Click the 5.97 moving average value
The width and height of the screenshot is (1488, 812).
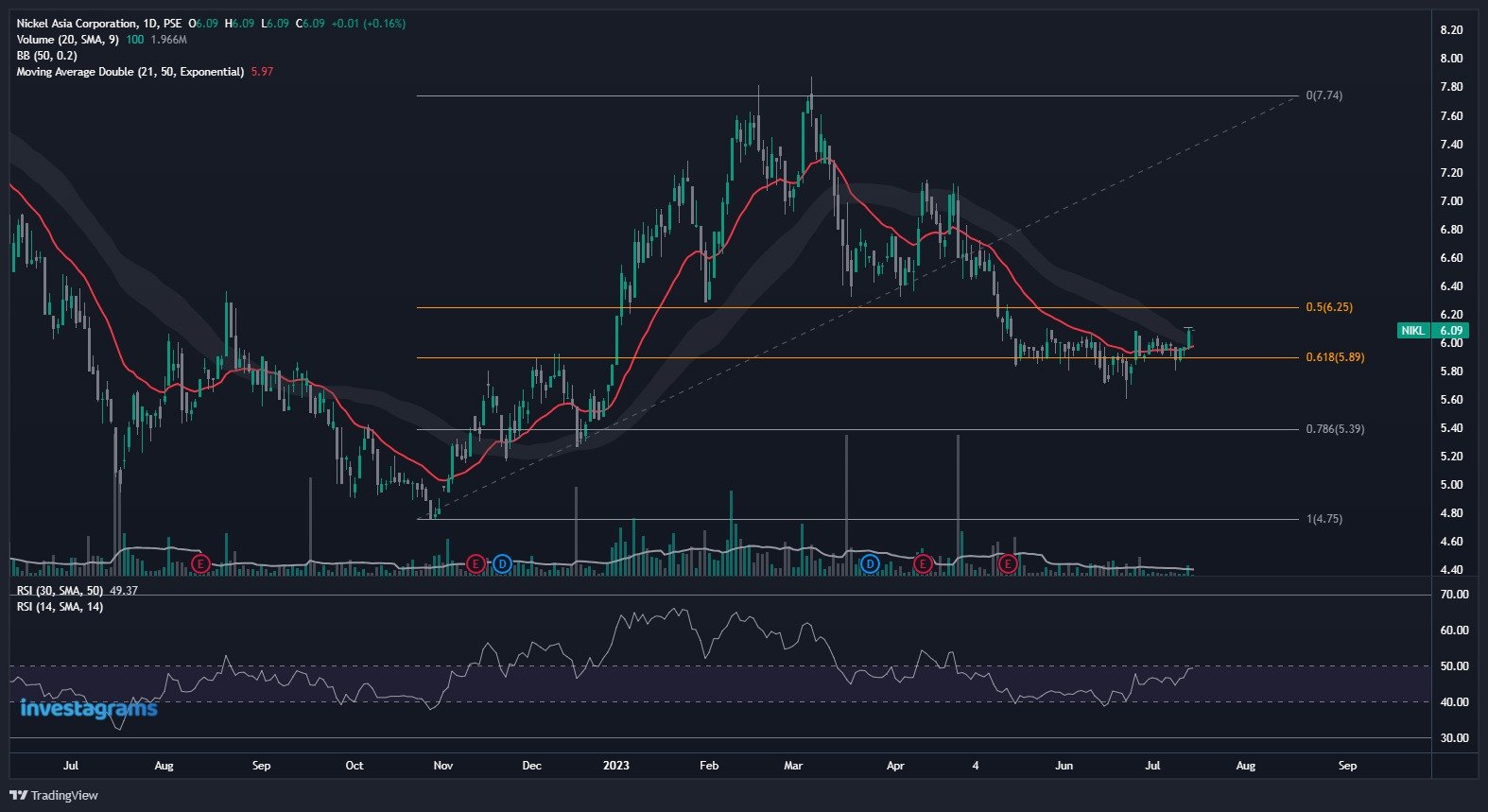click(x=262, y=72)
